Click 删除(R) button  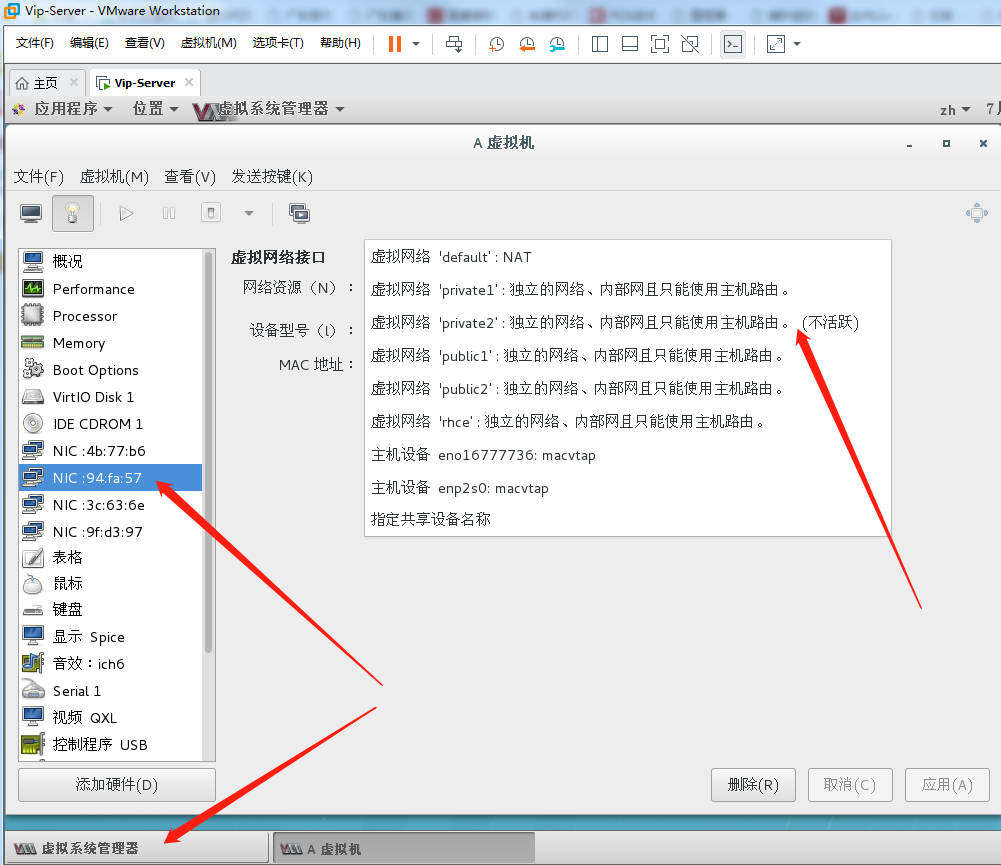753,785
